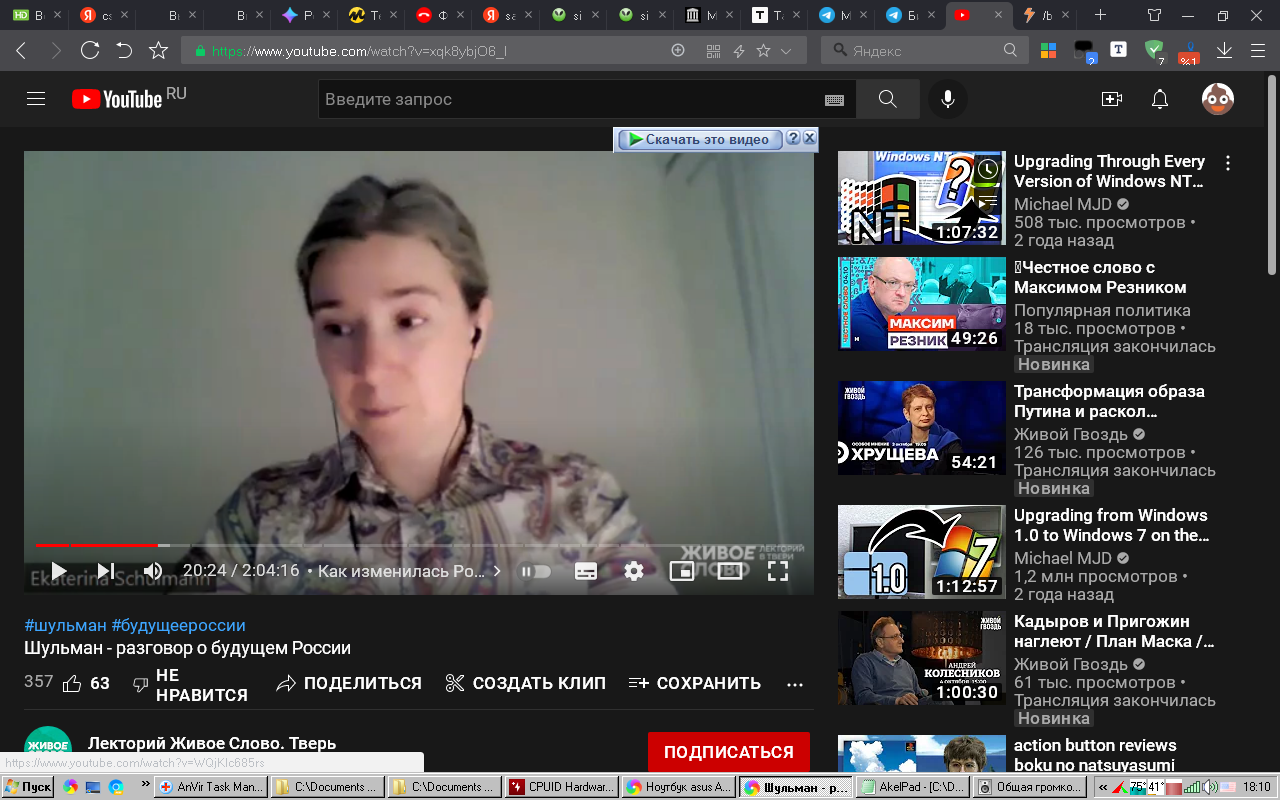Skip to the next video
1280x800 pixels.
[x=106, y=571]
